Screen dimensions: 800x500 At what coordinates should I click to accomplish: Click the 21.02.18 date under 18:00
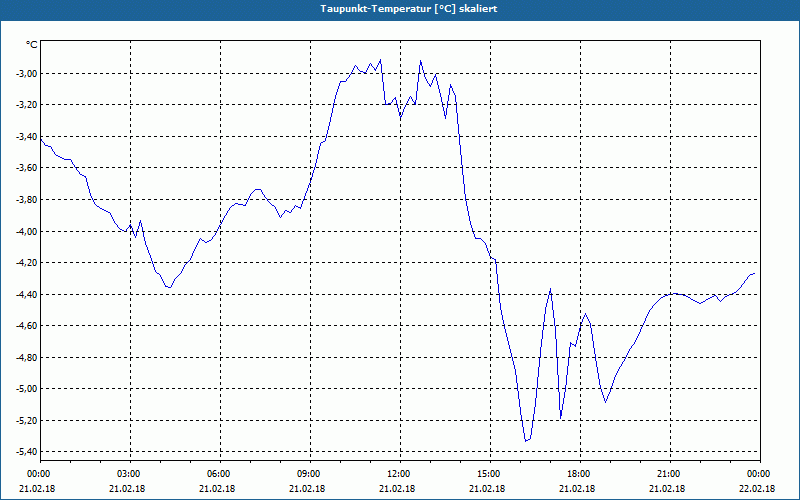[577, 488]
